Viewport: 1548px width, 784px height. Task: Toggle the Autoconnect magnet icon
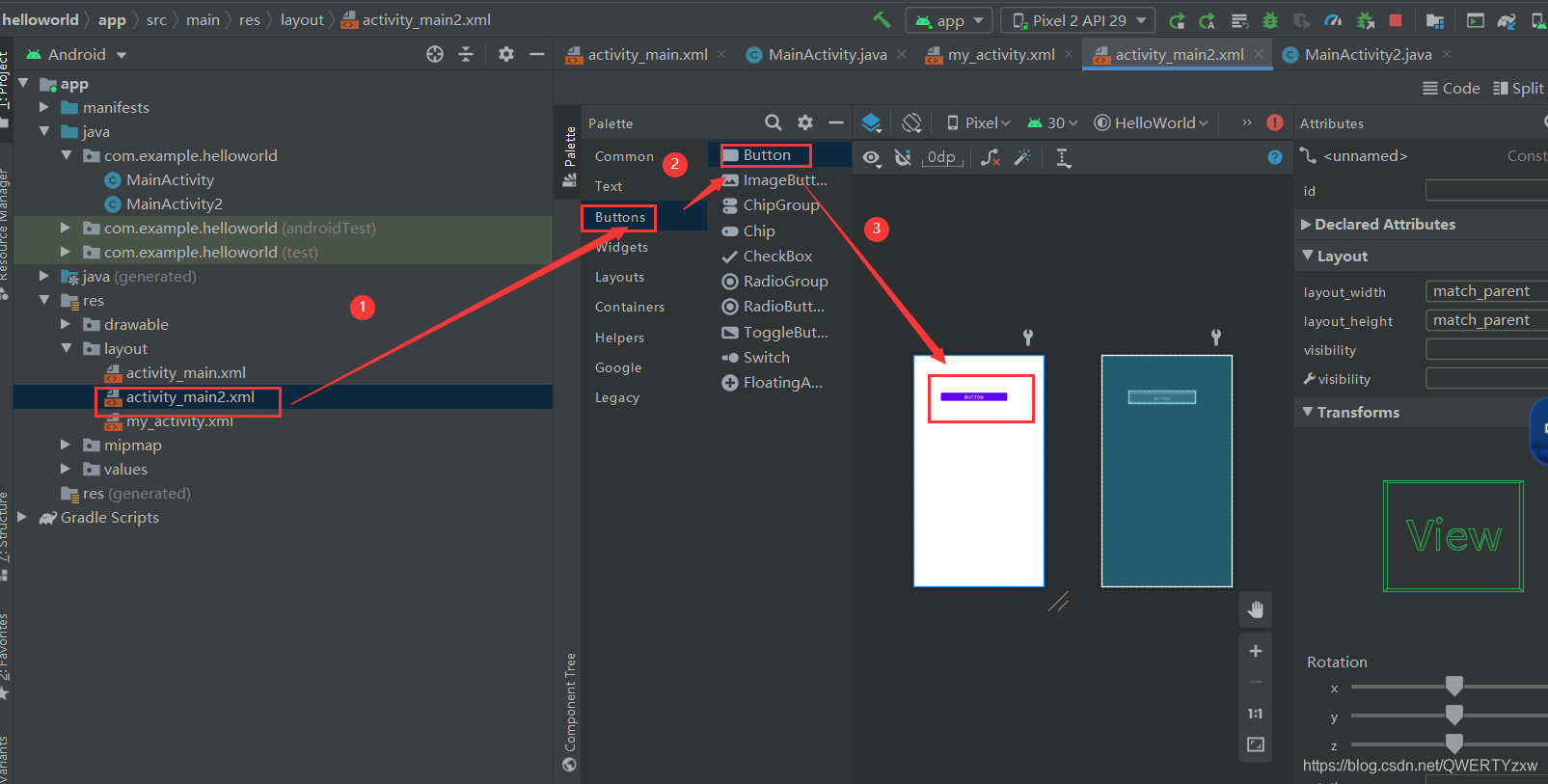pos(903,157)
